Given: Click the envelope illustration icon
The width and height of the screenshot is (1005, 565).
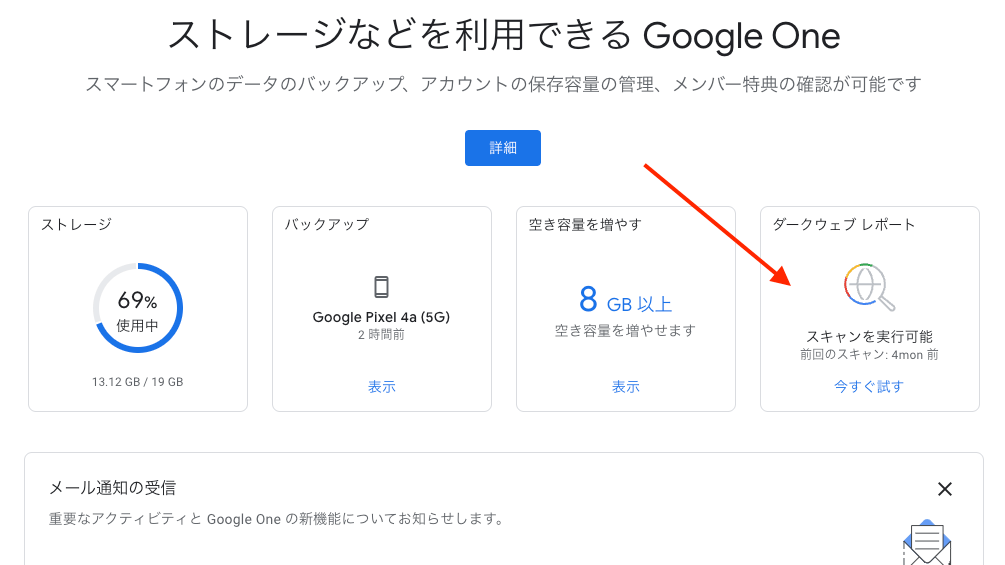Looking at the screenshot, I should pyautogui.click(x=927, y=542).
